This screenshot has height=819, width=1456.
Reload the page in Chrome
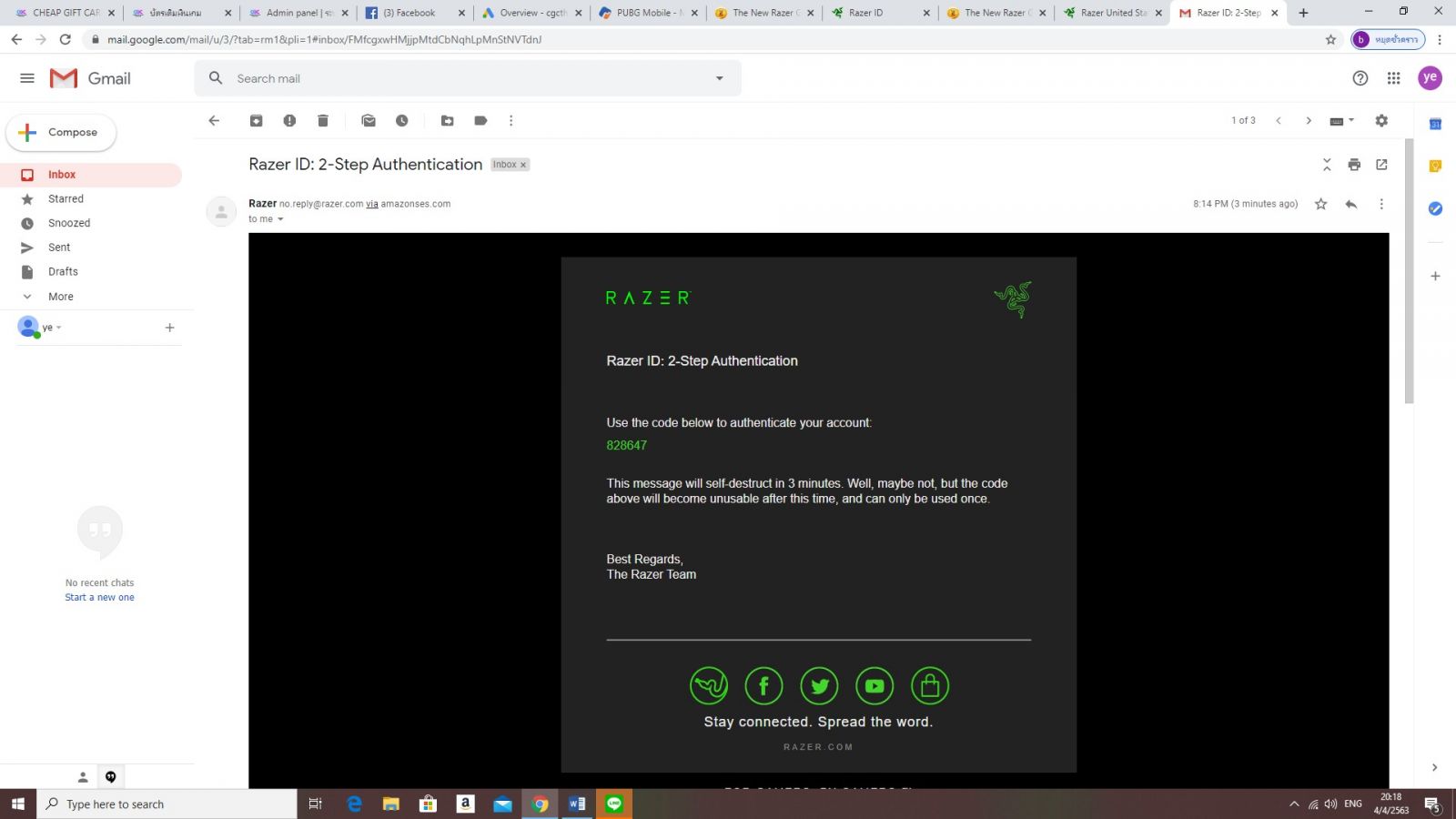(x=65, y=39)
